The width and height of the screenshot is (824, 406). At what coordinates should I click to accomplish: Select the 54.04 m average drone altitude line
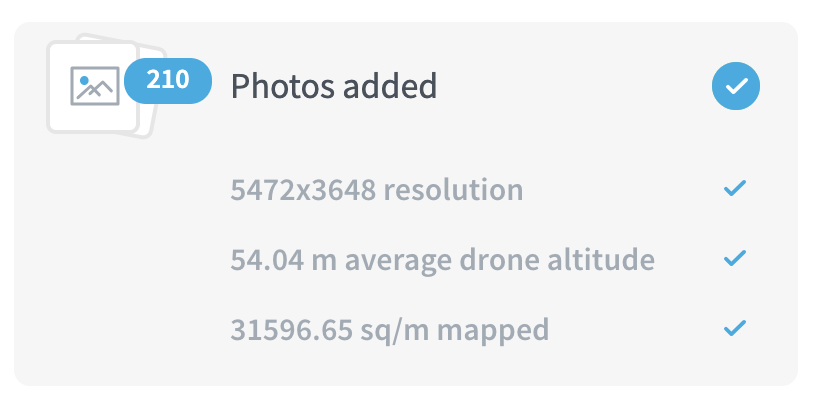(x=442, y=259)
